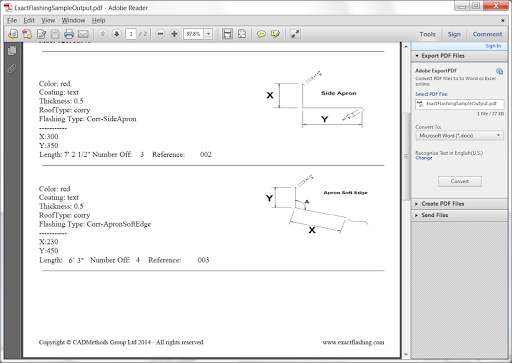Open the Edit menu
Viewport: 512px width, 363px height.
[x=29, y=20]
